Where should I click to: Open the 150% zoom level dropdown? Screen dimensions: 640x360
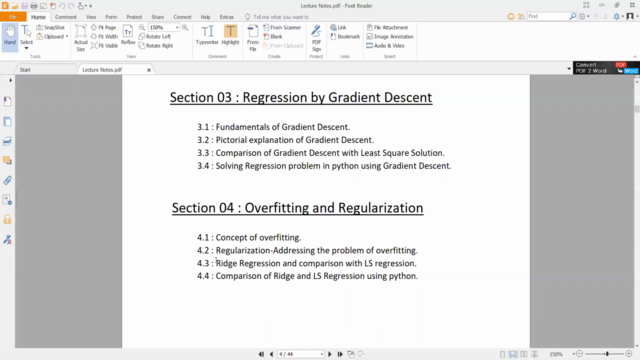click(177, 27)
